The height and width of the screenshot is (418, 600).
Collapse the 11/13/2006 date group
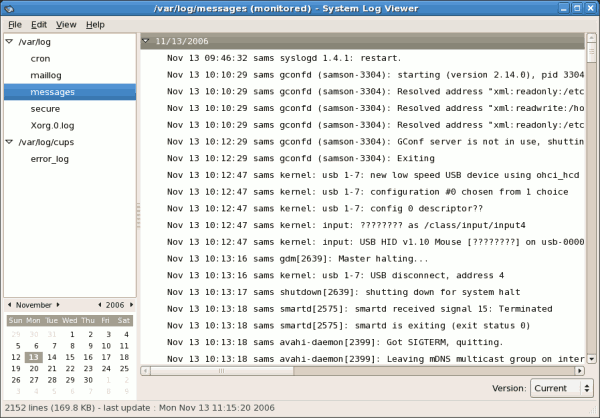[x=146, y=41]
